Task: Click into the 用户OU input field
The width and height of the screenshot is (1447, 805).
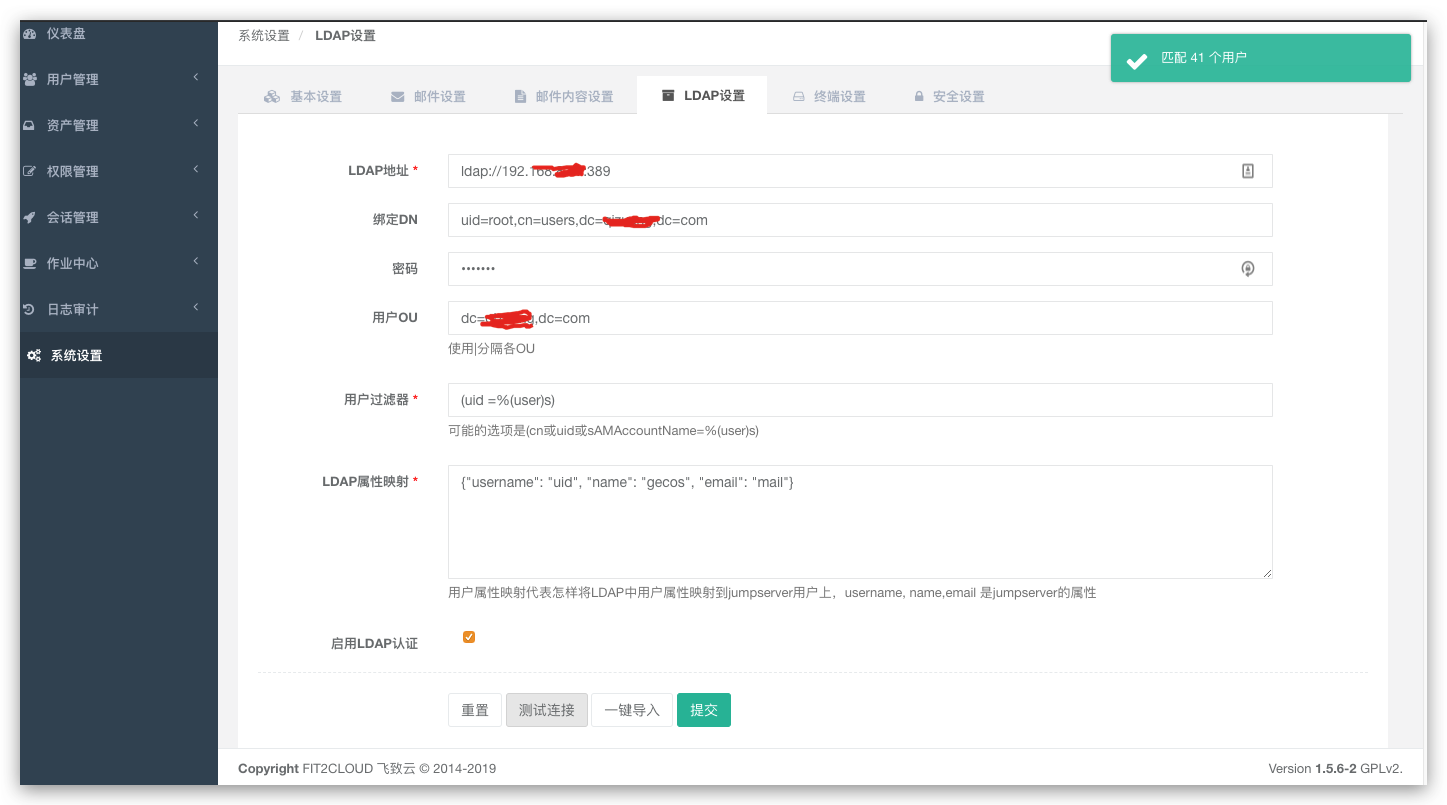Action: click(x=860, y=318)
